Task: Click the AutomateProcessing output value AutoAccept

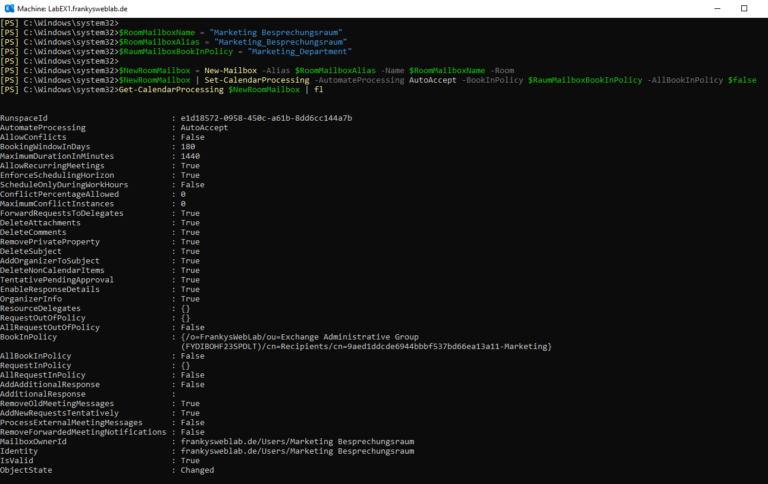Action: 204,127
